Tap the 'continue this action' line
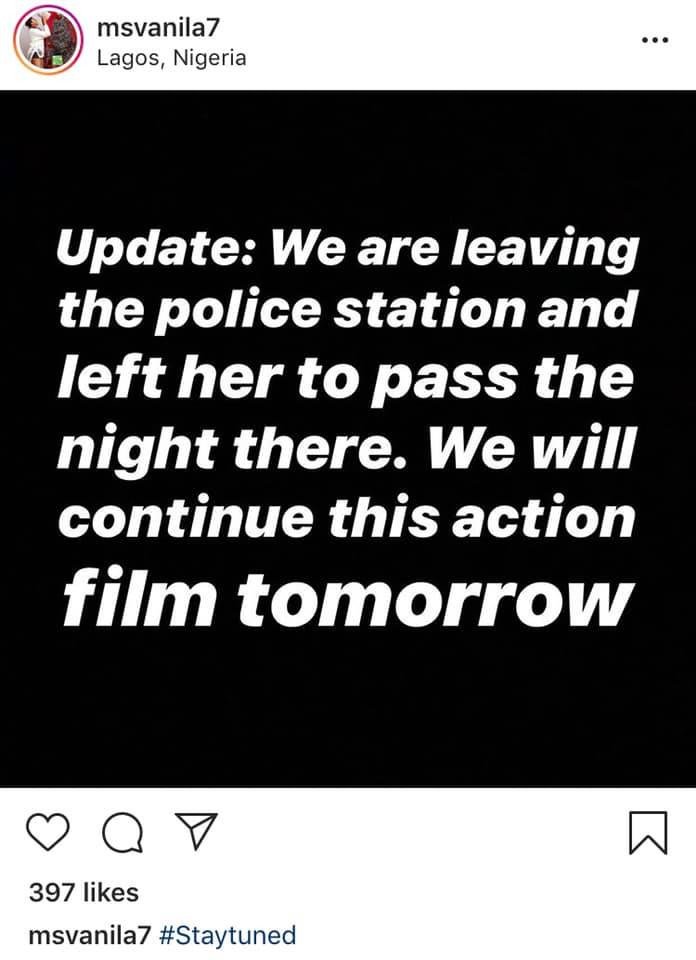Viewport: 696px width, 960px height. point(347,517)
